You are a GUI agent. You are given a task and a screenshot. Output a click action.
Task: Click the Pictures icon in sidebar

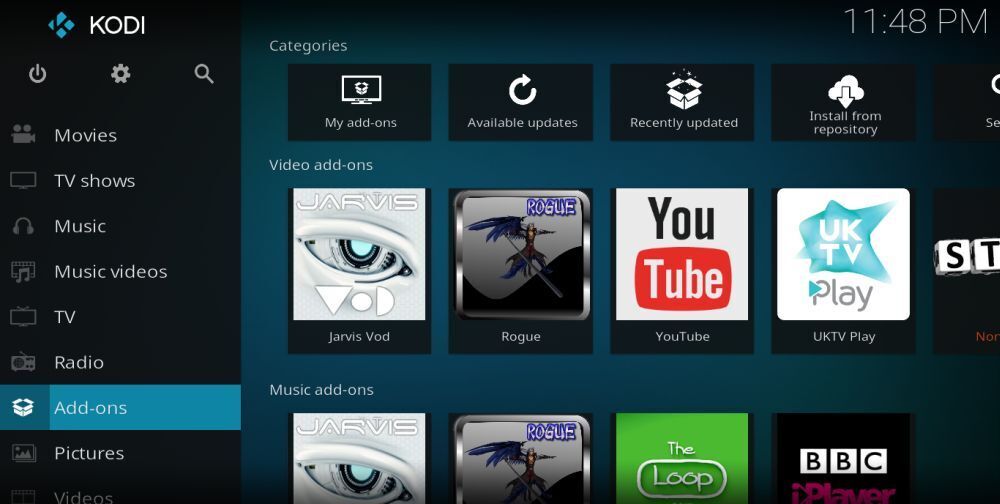(x=23, y=453)
